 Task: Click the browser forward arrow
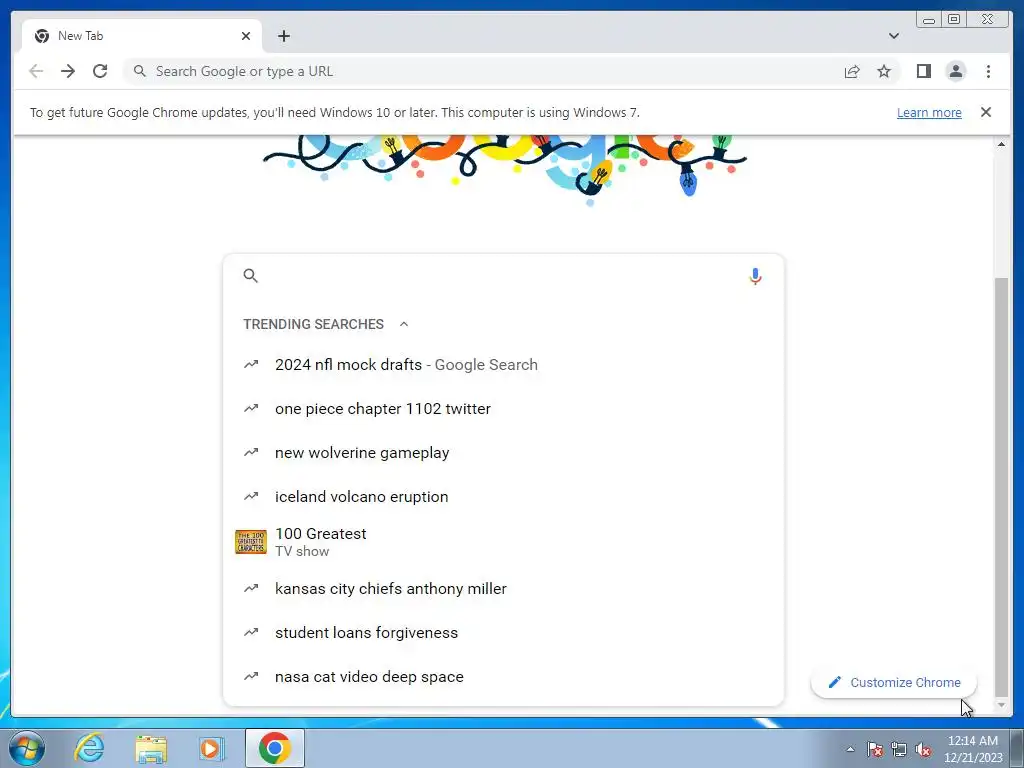68,71
